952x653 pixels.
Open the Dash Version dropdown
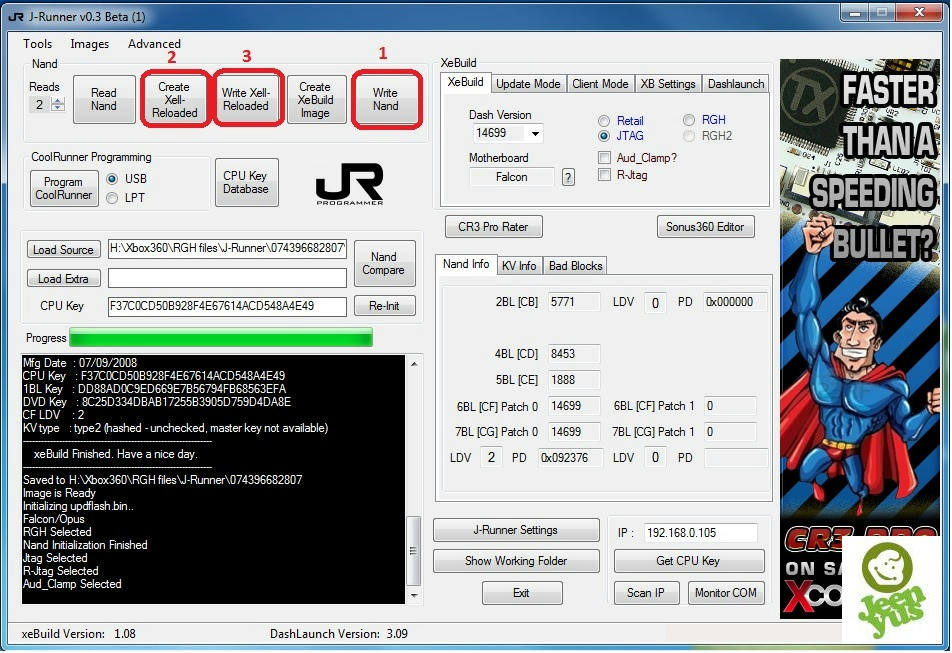click(535, 134)
